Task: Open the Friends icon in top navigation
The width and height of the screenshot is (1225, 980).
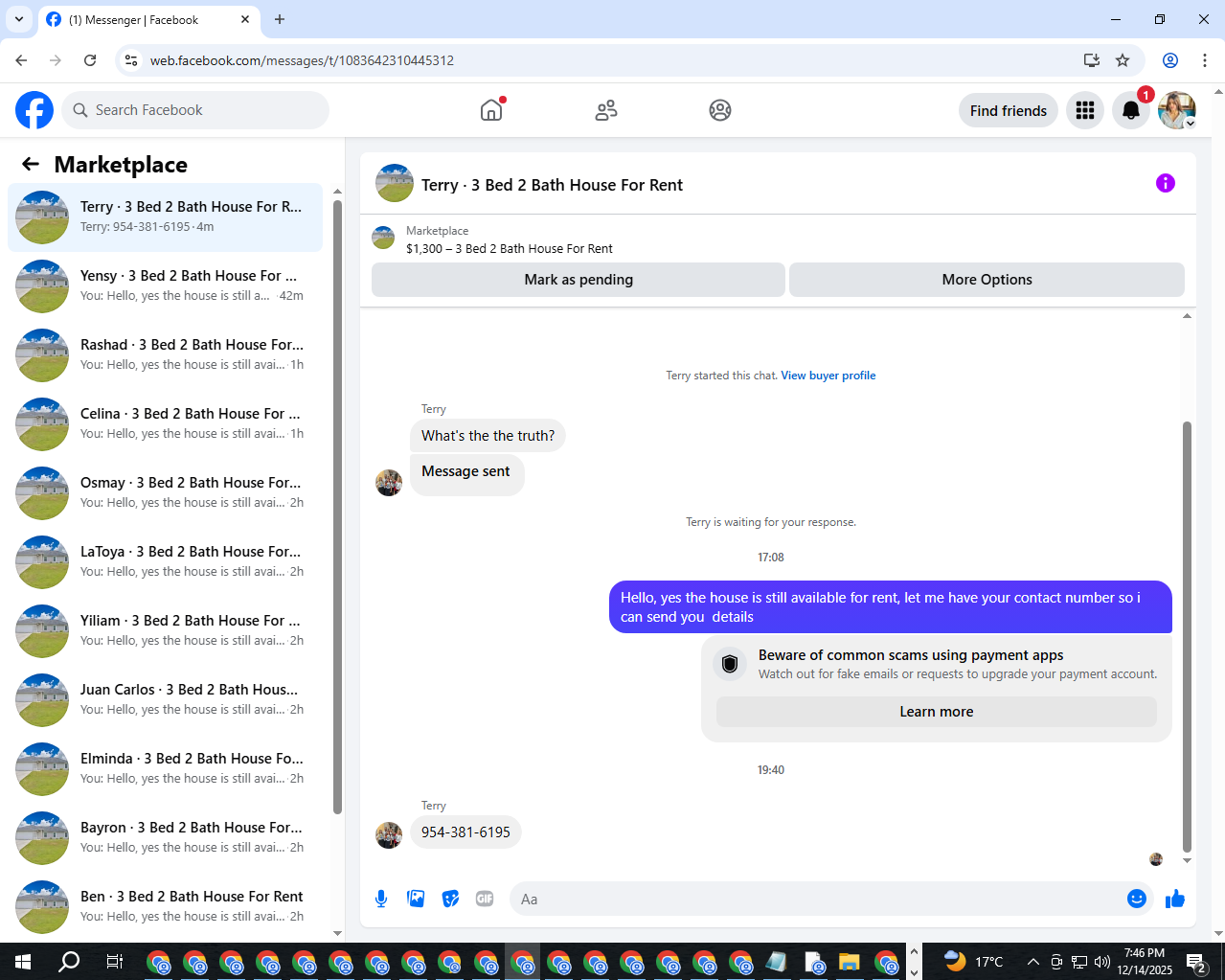Action: pos(606,110)
